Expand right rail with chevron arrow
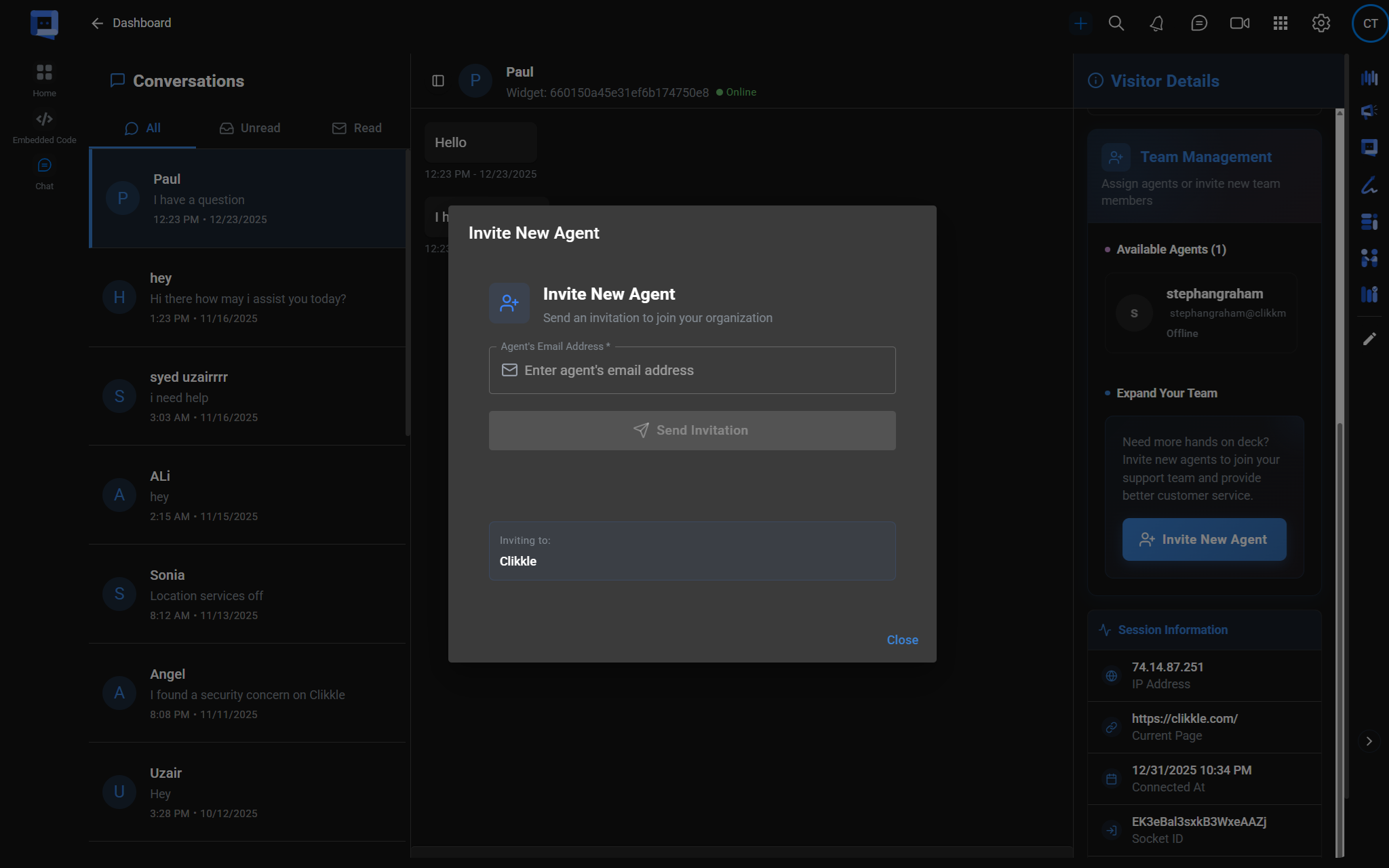The image size is (1389, 868). point(1369,741)
